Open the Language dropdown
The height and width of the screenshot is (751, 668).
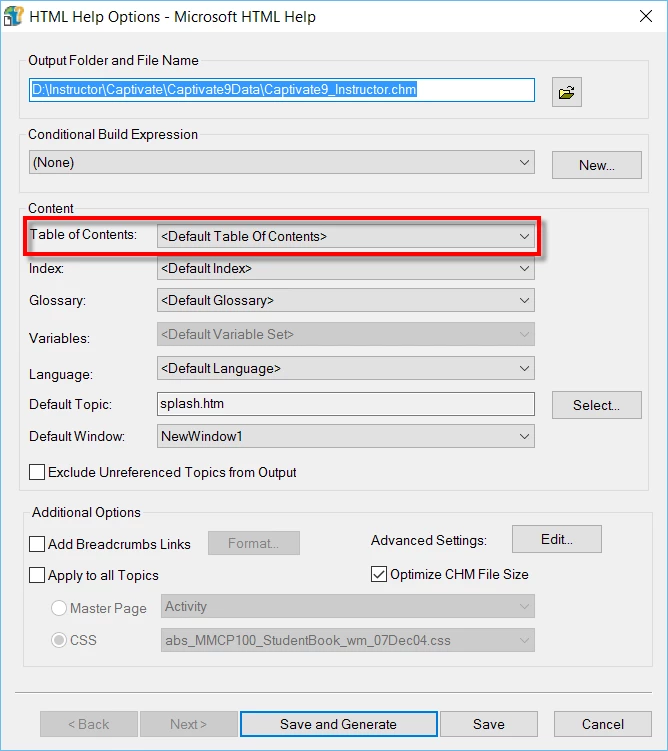pos(346,368)
